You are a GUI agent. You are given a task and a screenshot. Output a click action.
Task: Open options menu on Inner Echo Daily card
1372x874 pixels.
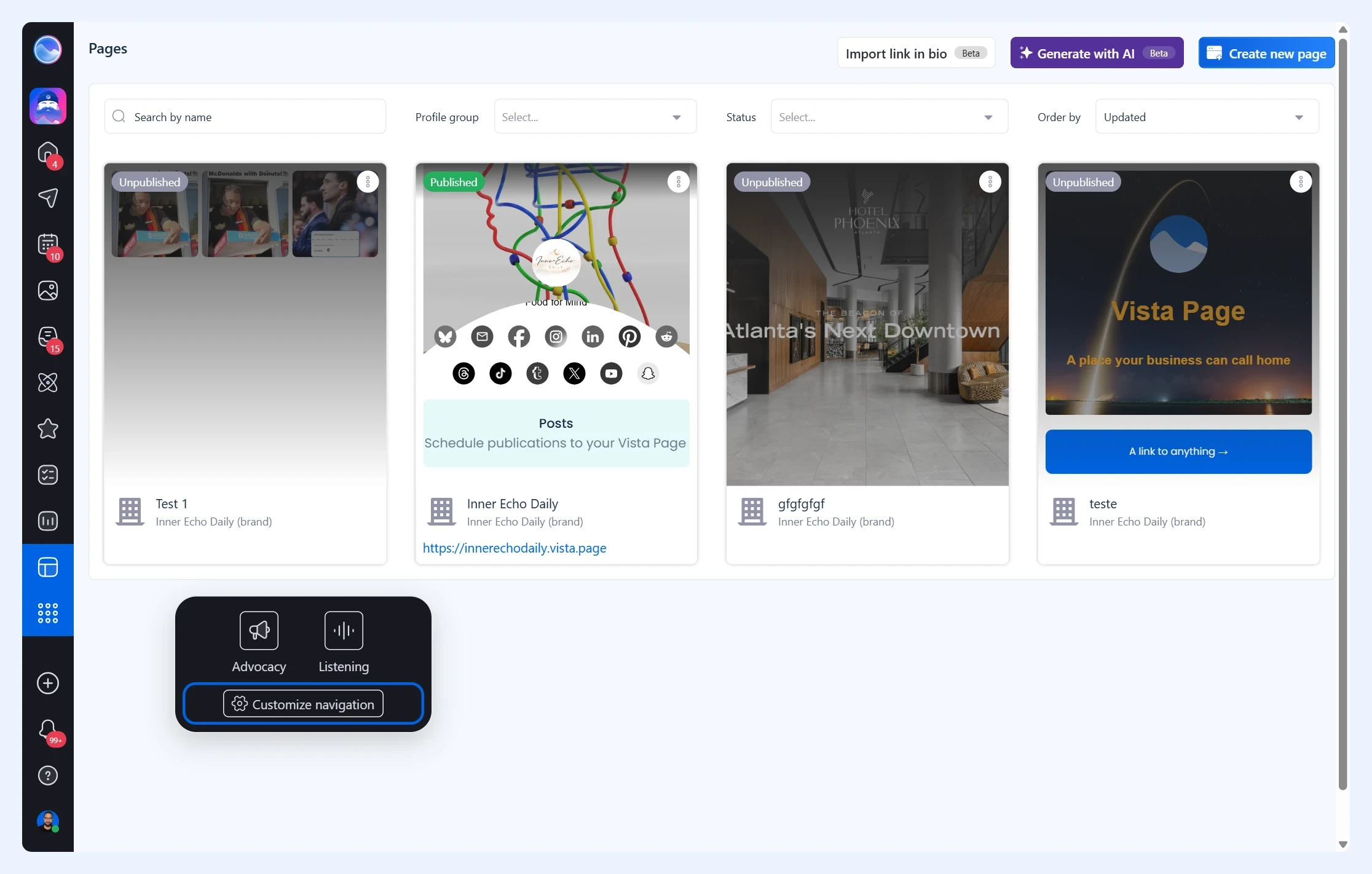(x=679, y=182)
